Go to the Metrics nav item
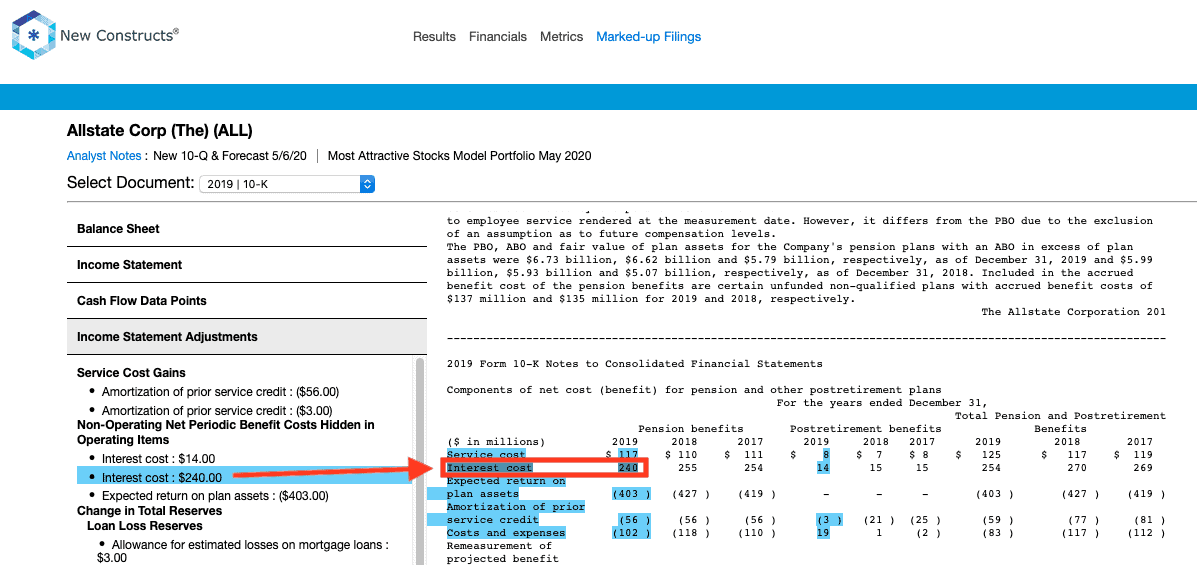 coord(561,37)
